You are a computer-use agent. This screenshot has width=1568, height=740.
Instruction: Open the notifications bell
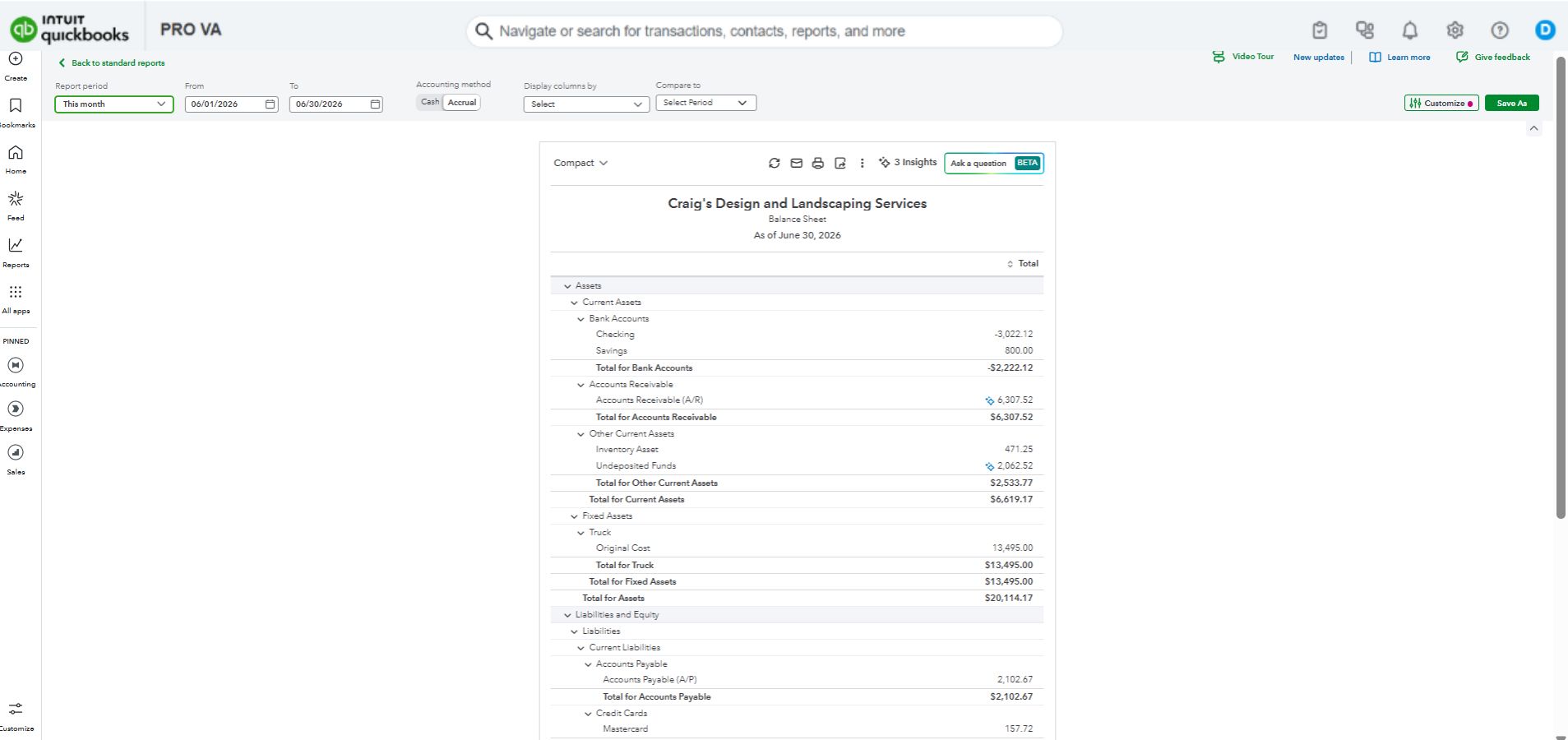pos(1409,30)
